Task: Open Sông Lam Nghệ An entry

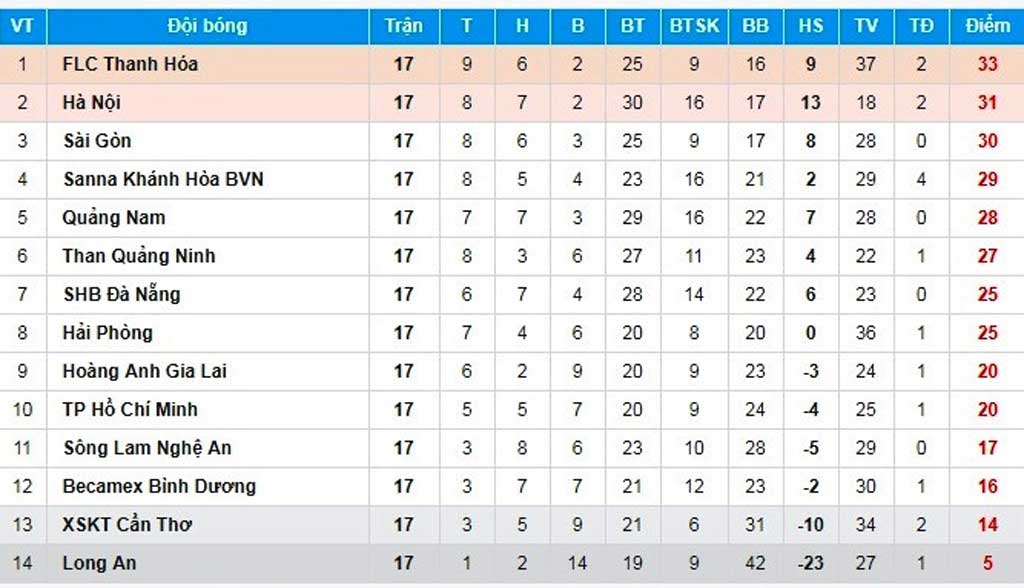Action: [147, 448]
